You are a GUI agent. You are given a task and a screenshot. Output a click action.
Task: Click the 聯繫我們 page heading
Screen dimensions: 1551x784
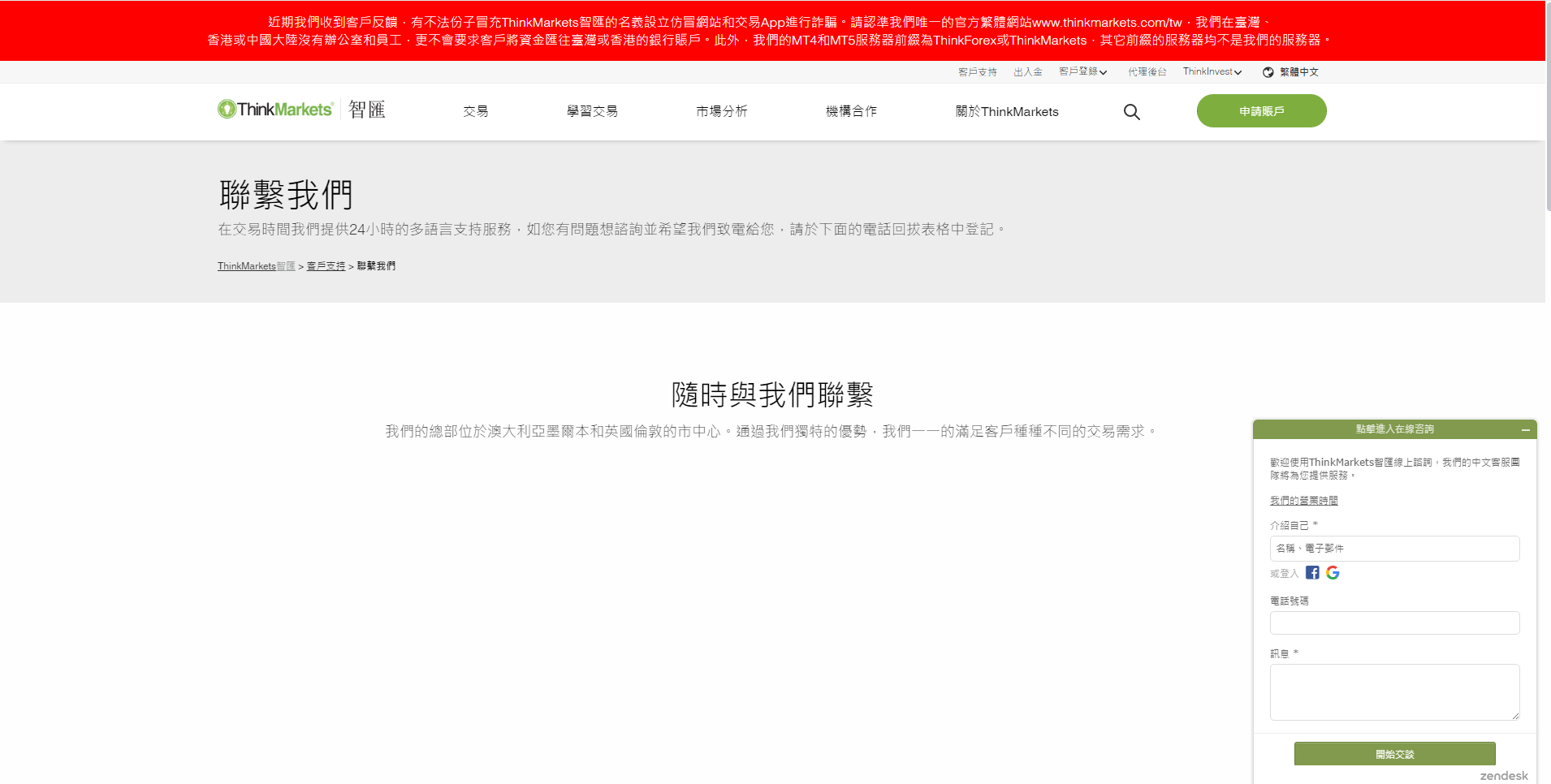[286, 195]
